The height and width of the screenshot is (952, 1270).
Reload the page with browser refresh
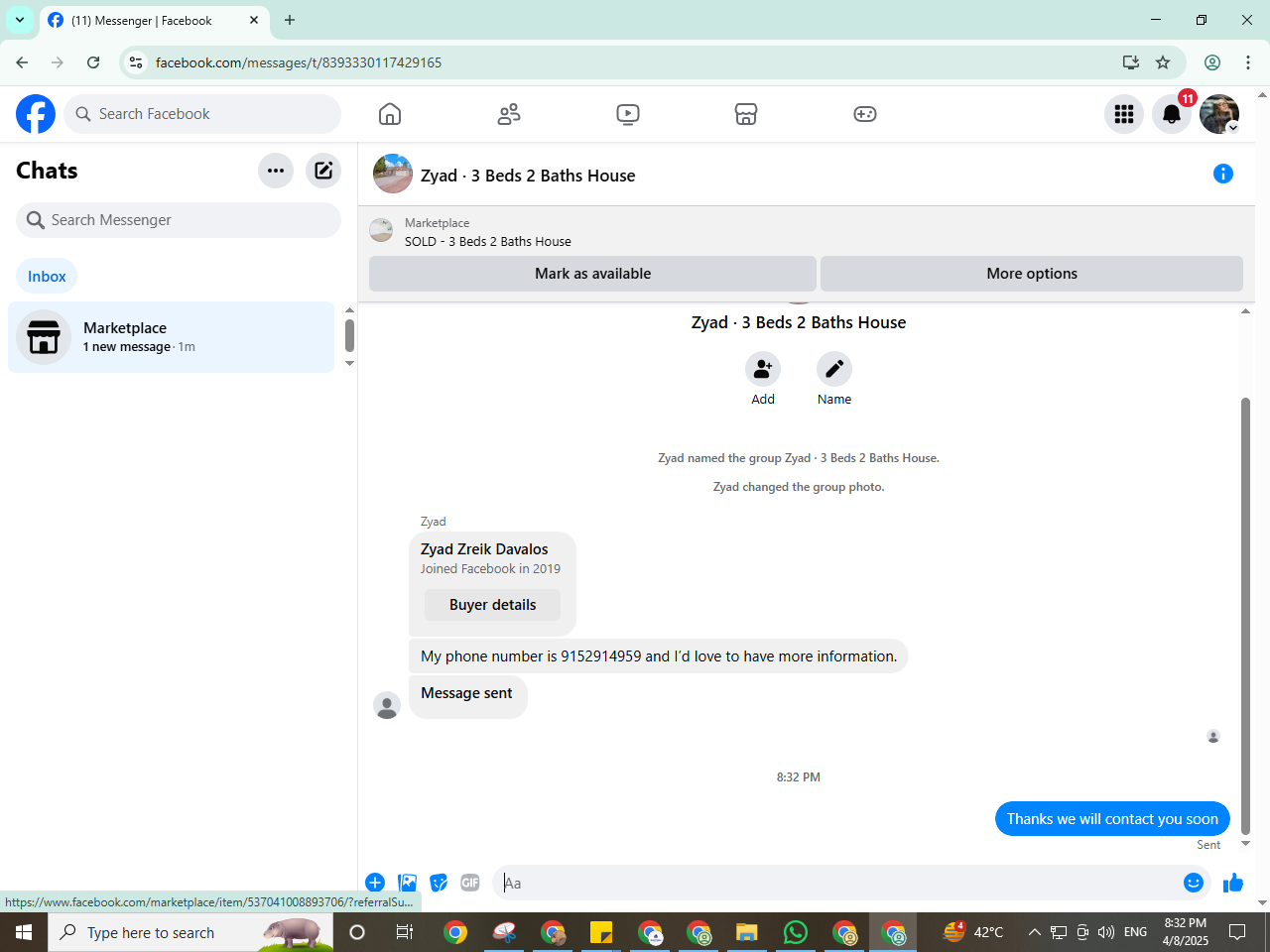[x=93, y=62]
